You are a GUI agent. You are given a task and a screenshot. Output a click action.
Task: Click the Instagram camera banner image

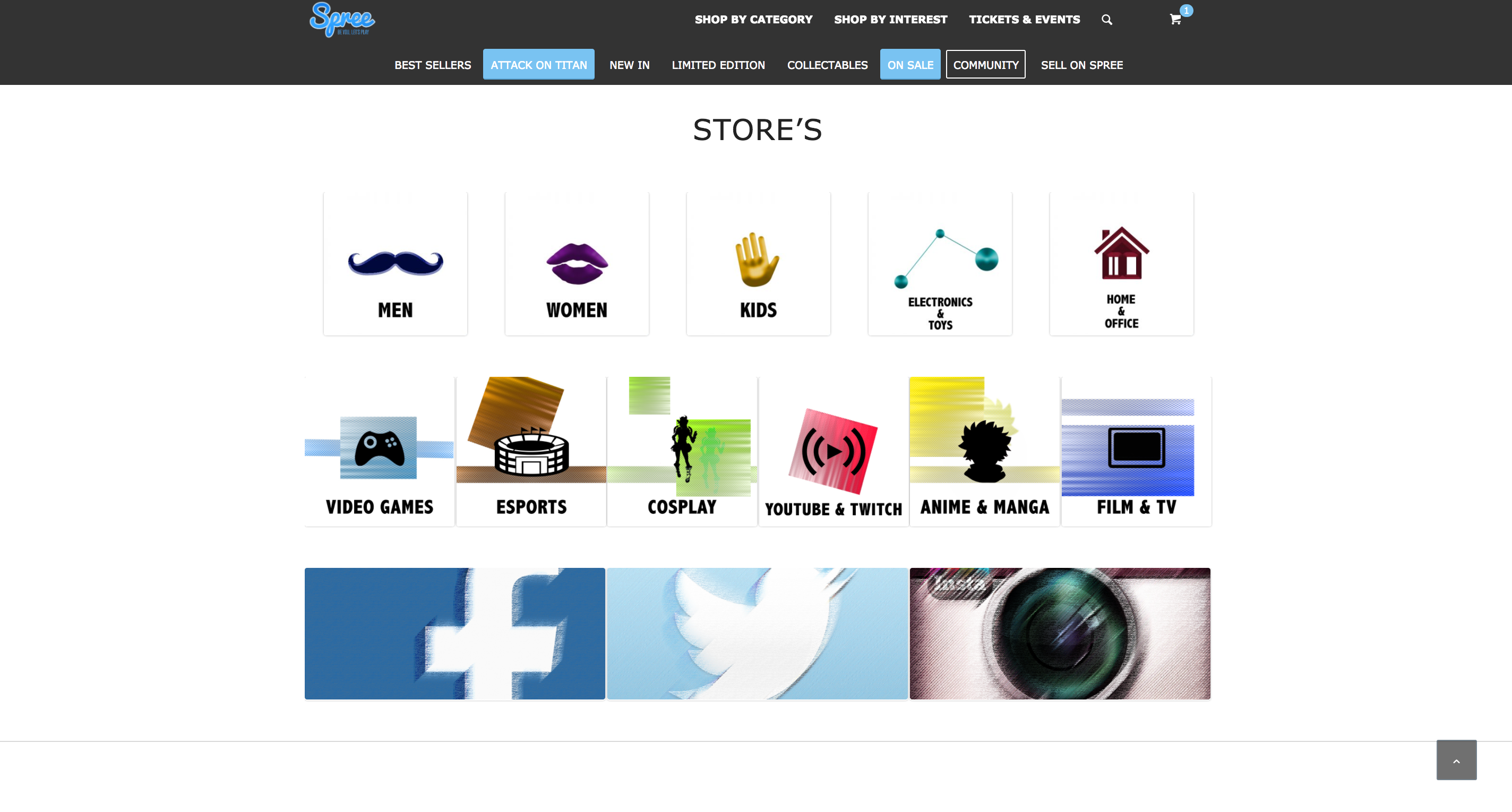(1060, 634)
